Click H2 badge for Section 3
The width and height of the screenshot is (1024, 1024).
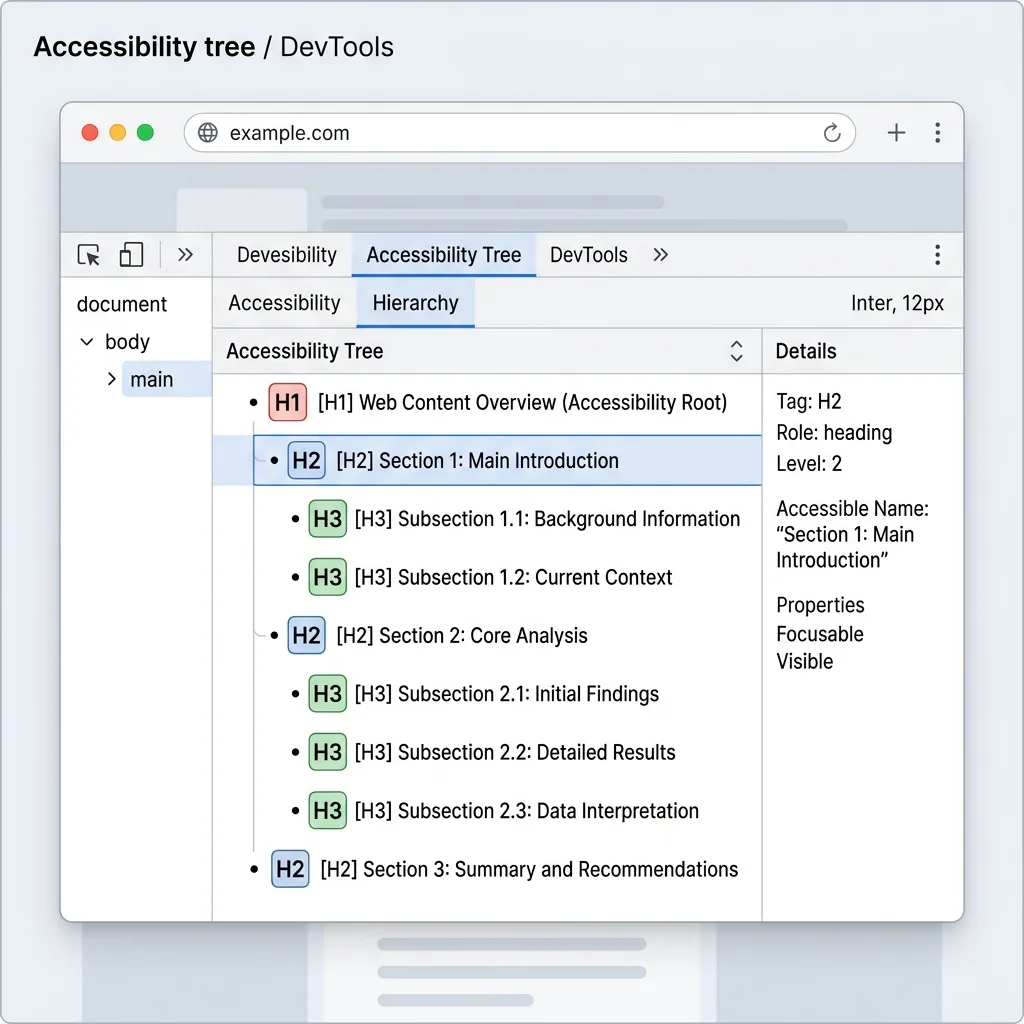coord(290,869)
